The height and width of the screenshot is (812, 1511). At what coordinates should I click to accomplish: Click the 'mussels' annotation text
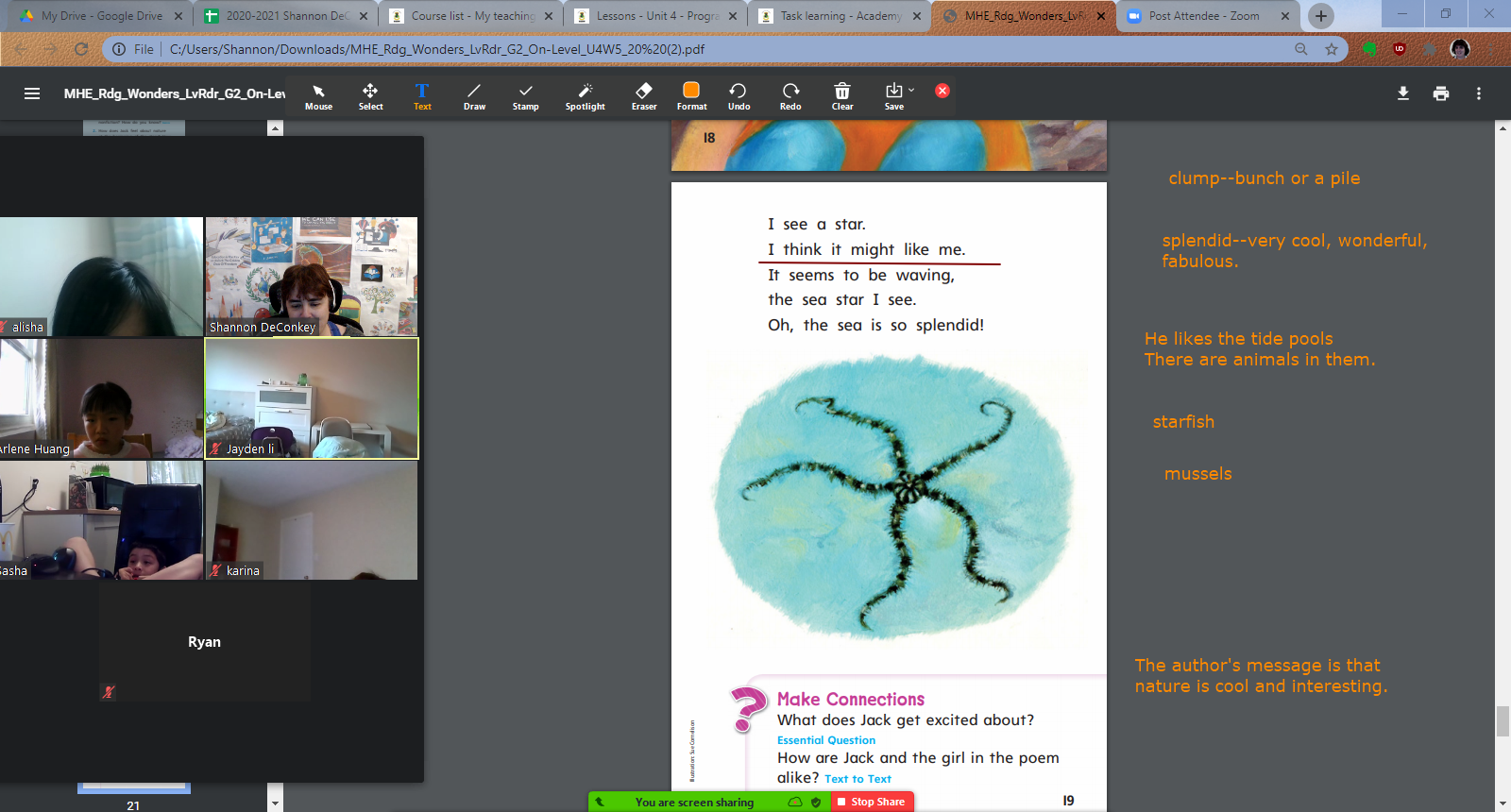1198,474
